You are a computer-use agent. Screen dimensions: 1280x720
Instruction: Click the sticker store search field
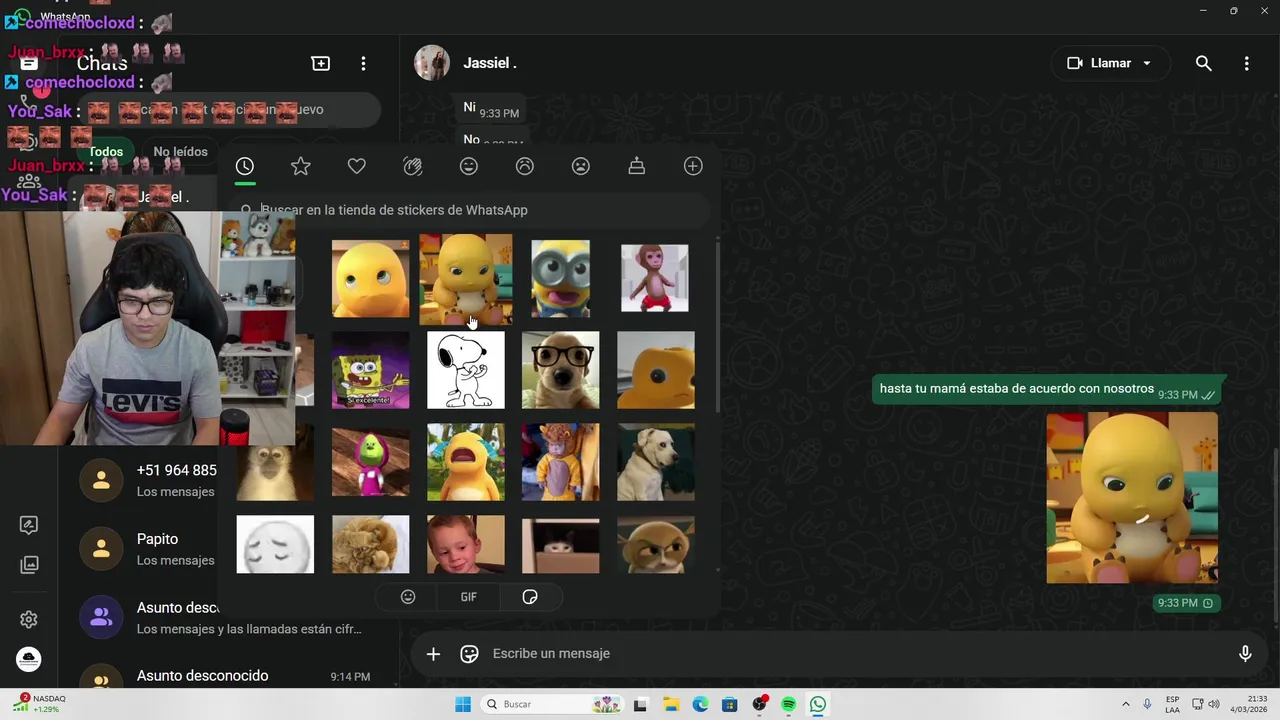pos(470,210)
